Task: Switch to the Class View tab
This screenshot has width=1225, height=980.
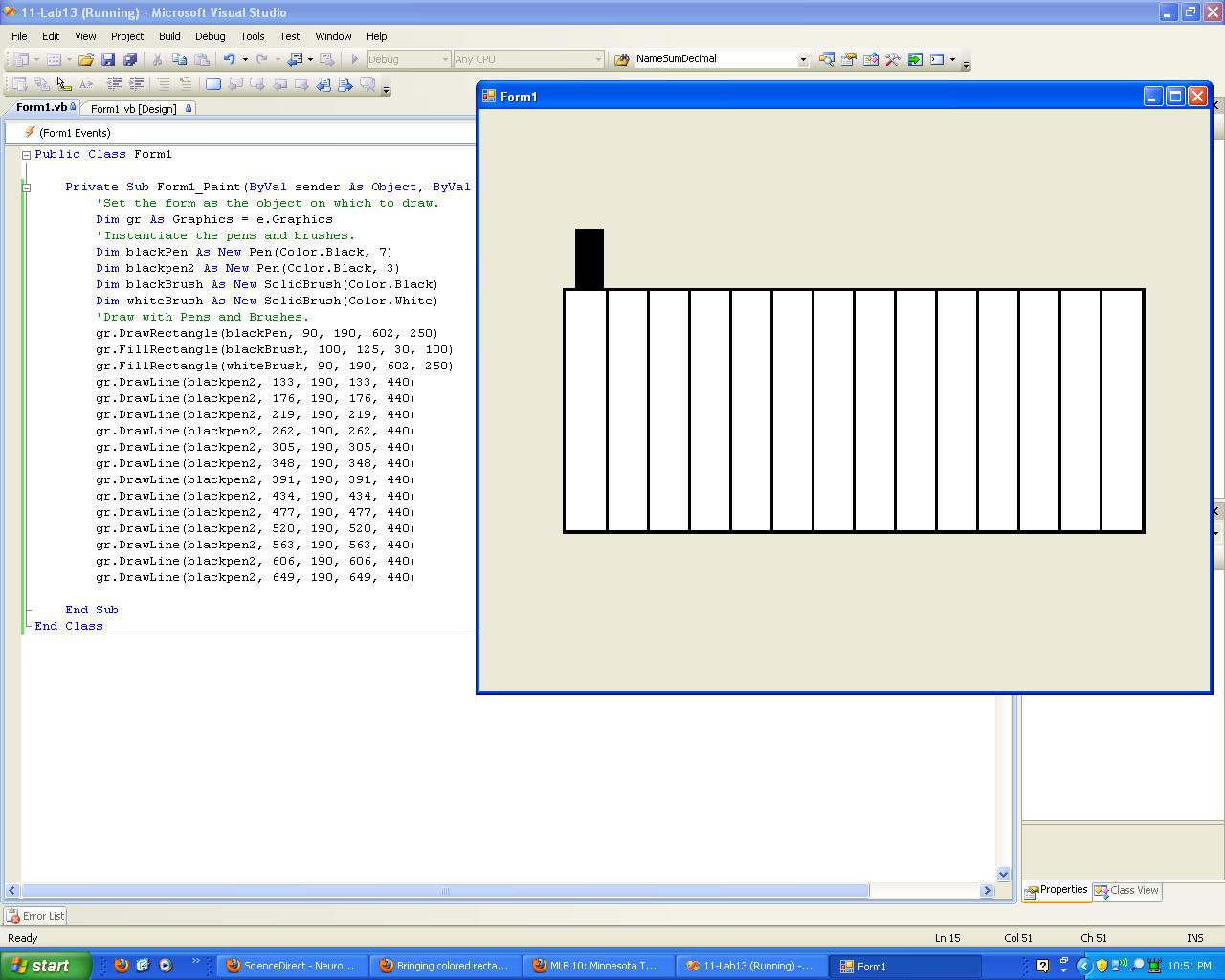Action: [1127, 890]
